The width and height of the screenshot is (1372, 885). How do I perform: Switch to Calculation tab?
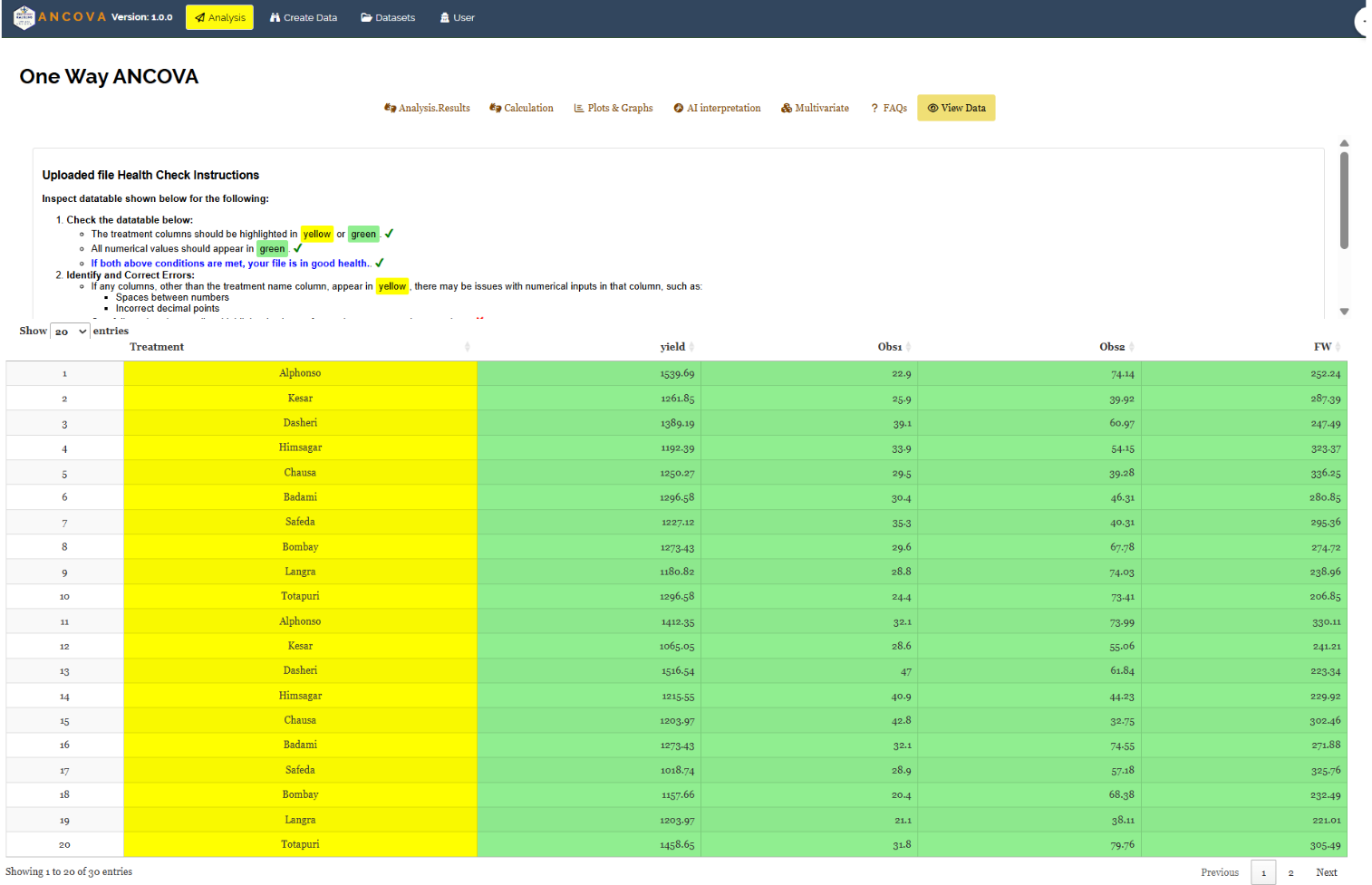click(x=521, y=108)
